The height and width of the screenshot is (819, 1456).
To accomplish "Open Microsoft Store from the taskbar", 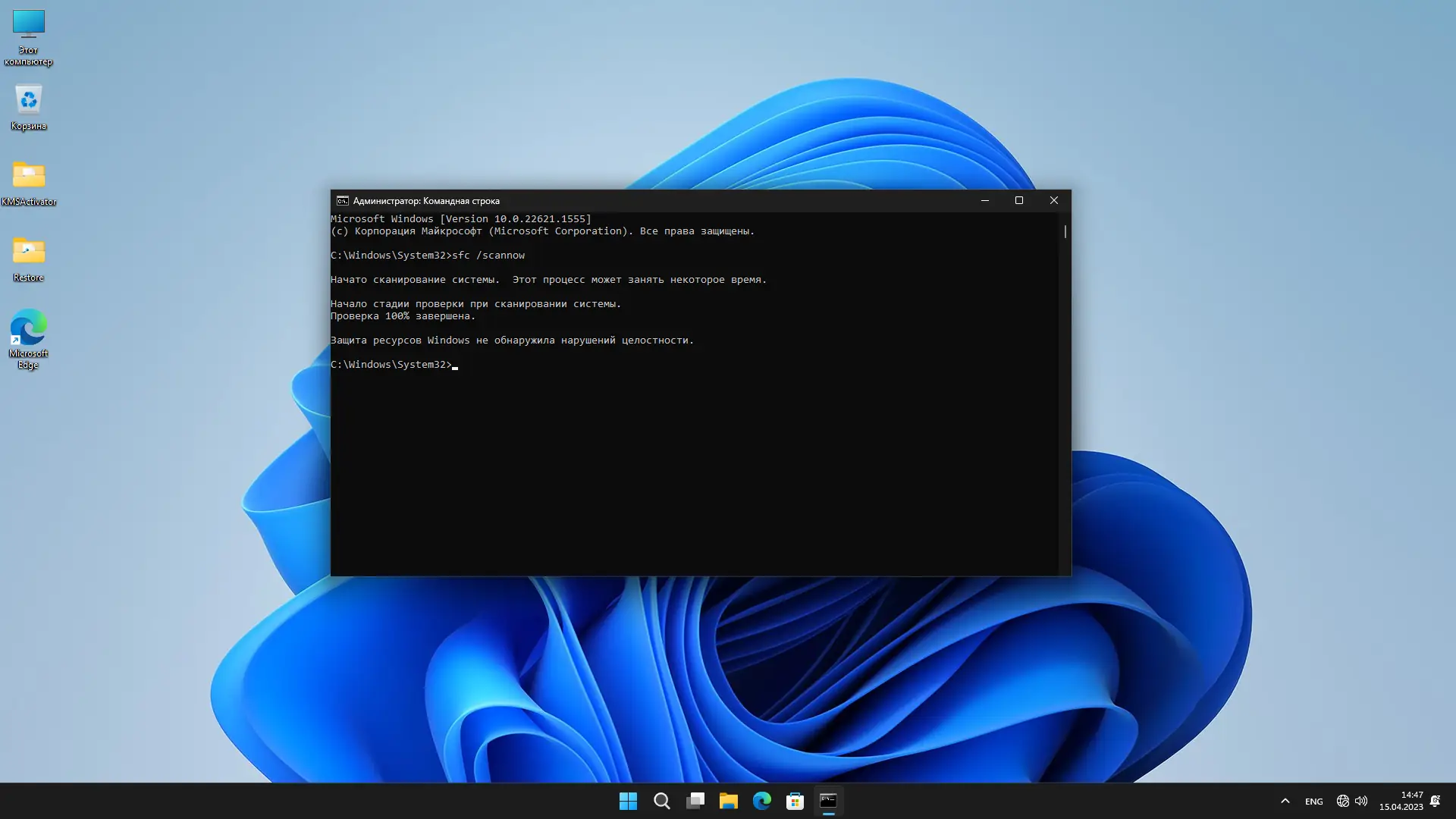I will [x=795, y=801].
